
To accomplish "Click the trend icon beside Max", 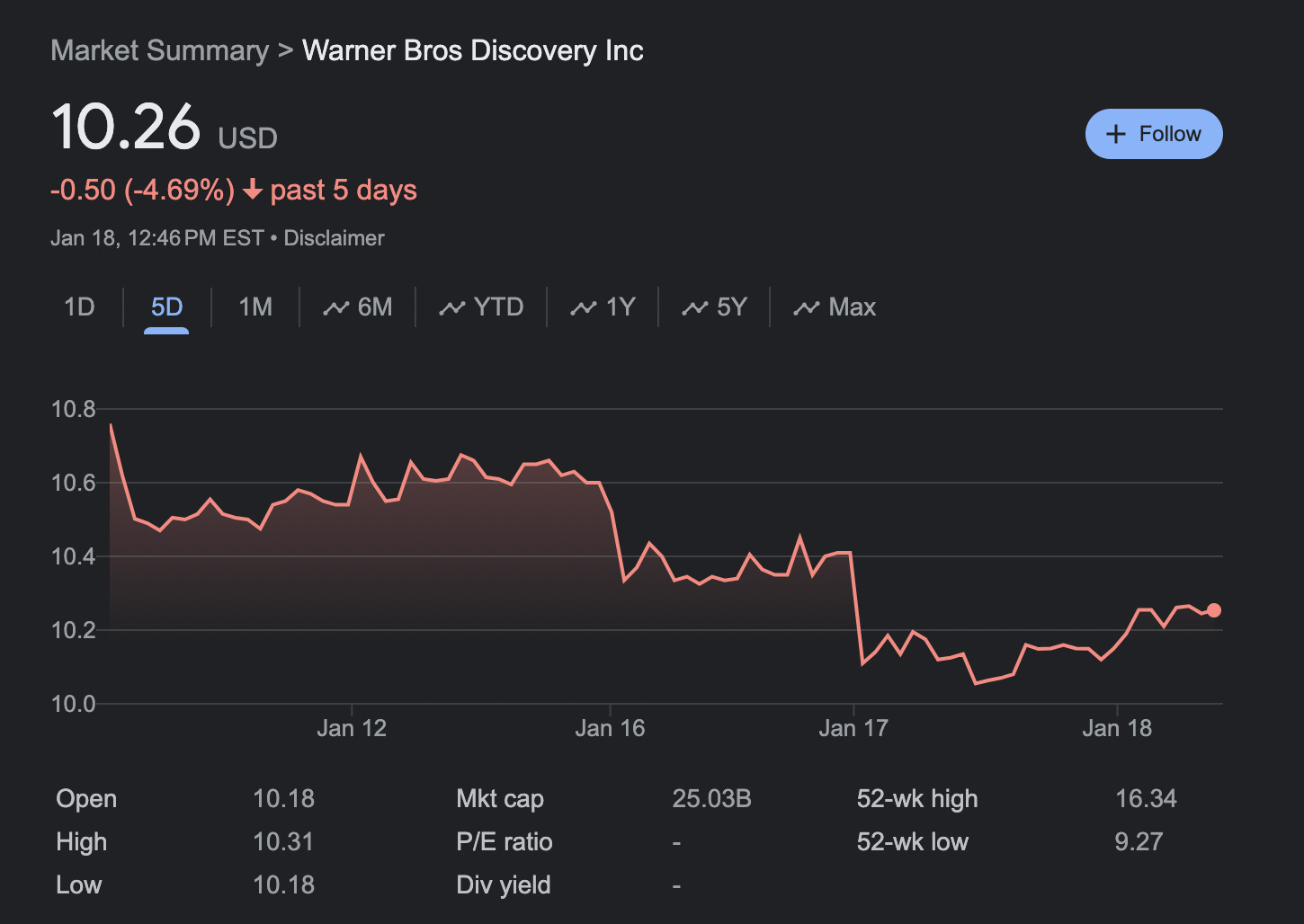I will (x=807, y=308).
